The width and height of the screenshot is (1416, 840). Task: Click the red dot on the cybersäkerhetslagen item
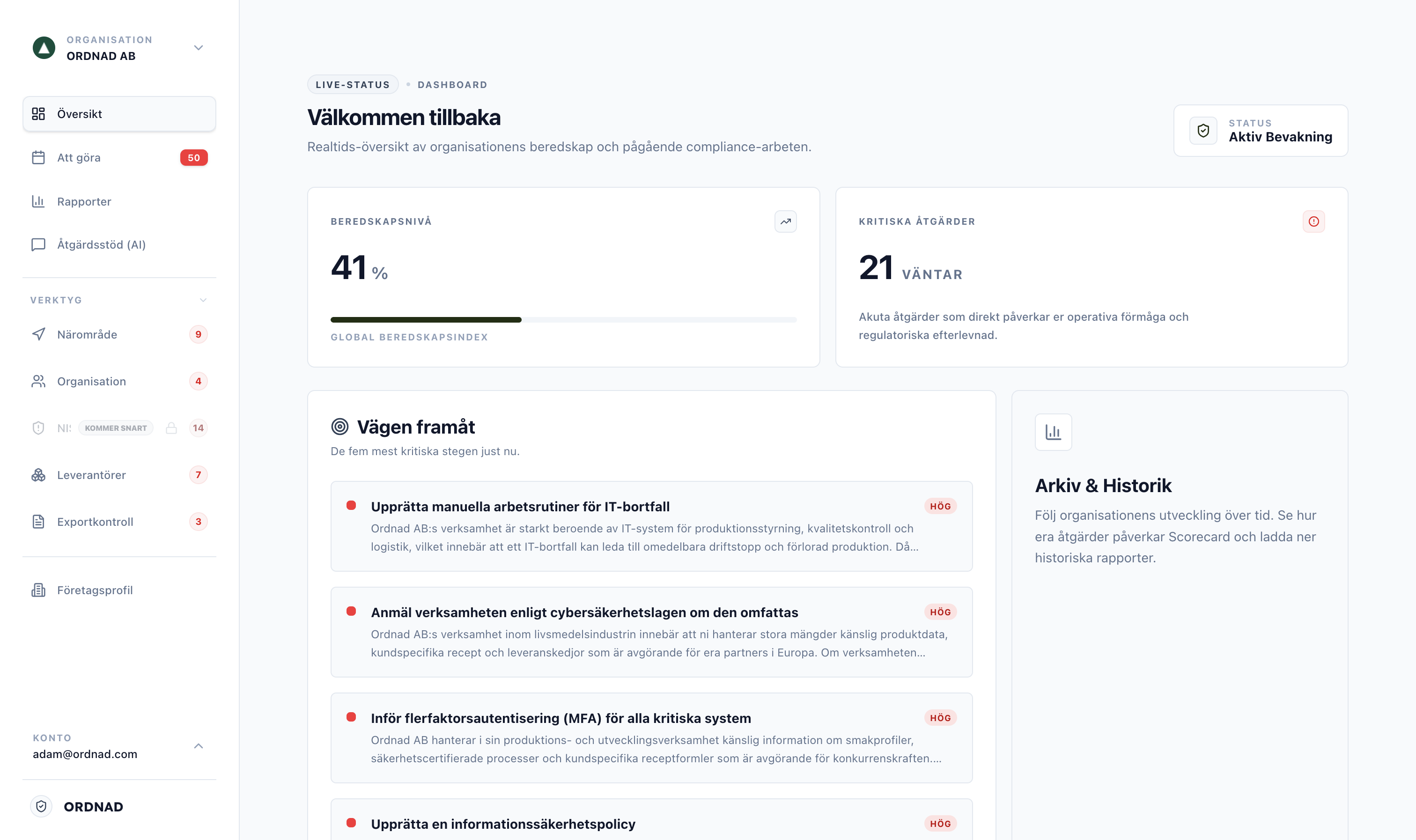point(351,612)
